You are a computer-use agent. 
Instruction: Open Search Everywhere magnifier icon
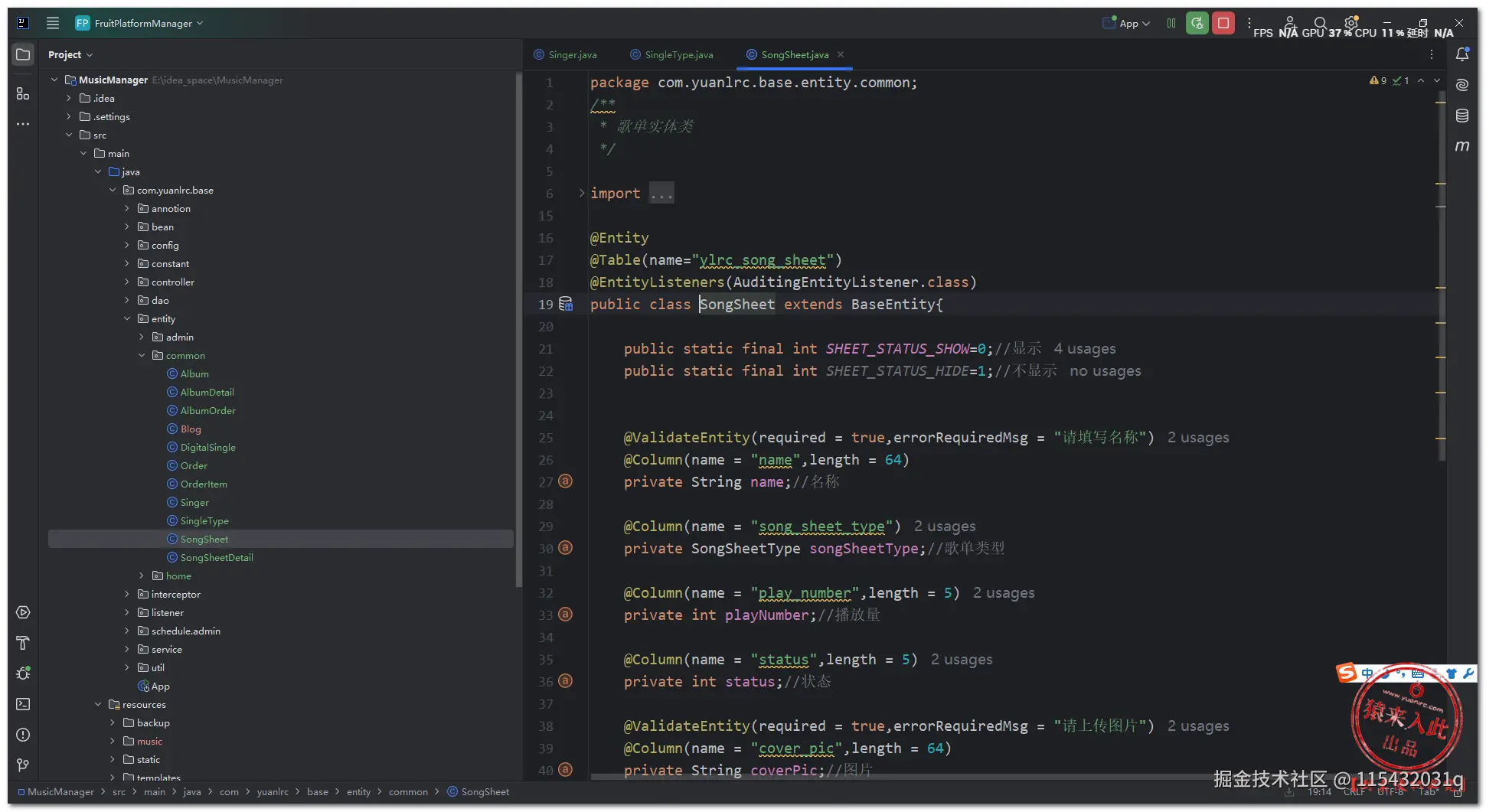pyautogui.click(x=1321, y=23)
